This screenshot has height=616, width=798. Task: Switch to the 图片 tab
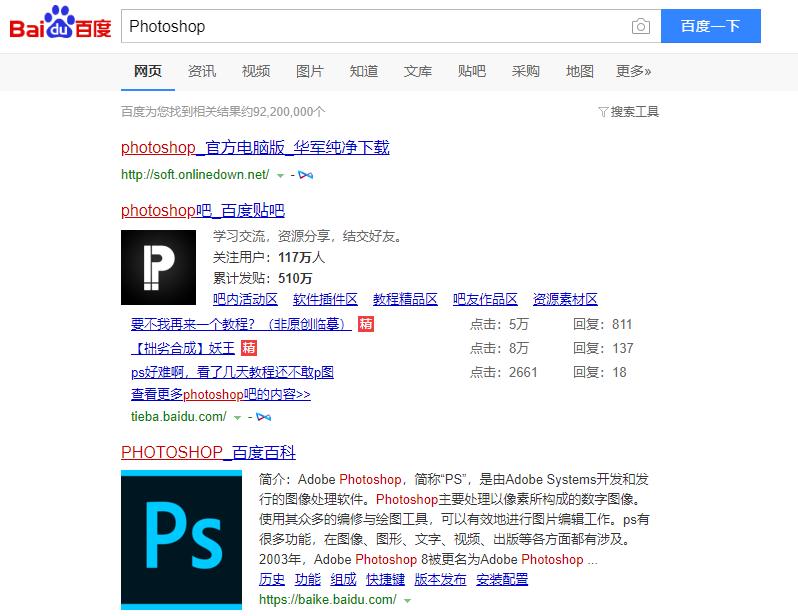[x=310, y=71]
